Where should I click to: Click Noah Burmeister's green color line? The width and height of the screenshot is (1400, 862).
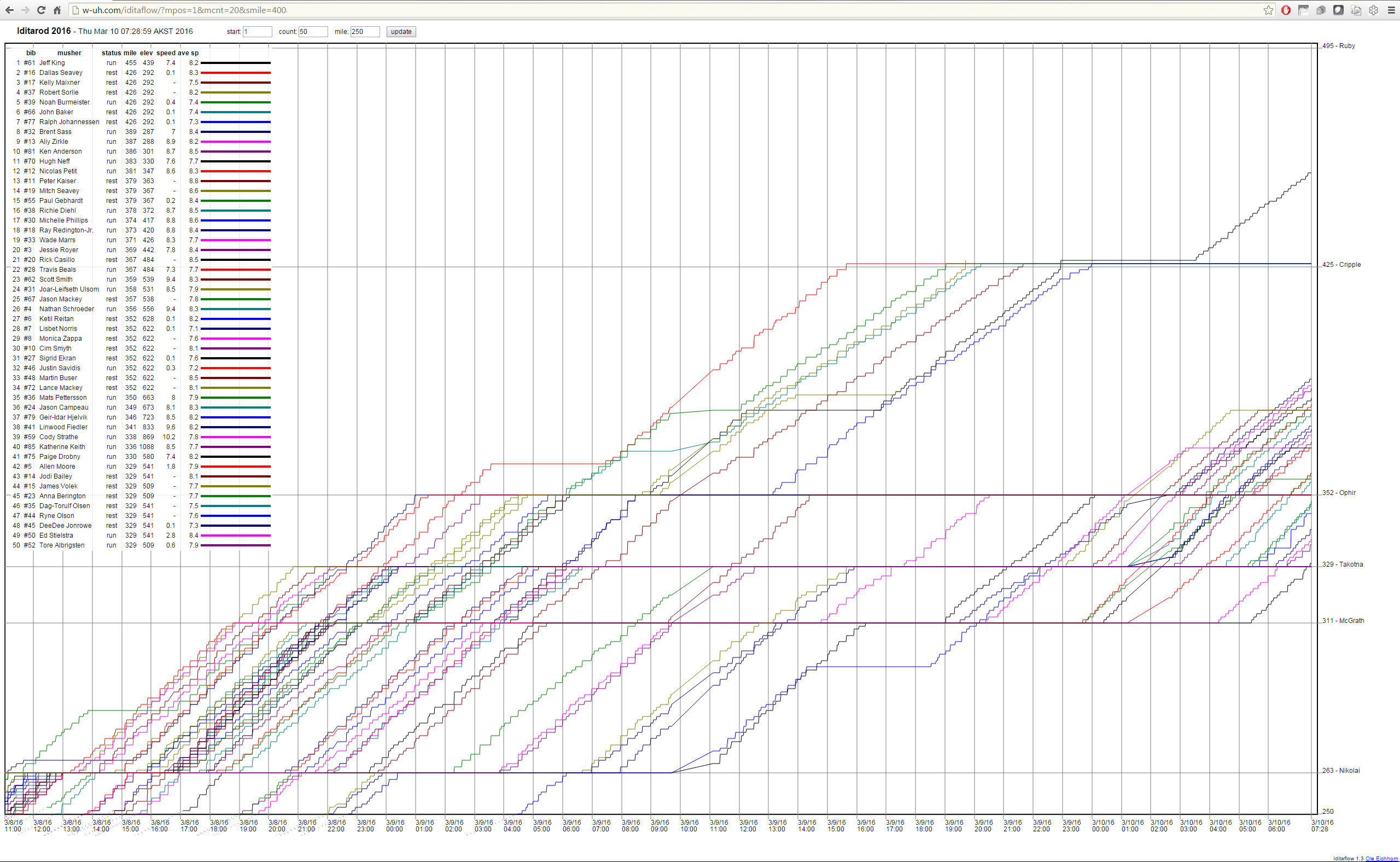point(235,102)
